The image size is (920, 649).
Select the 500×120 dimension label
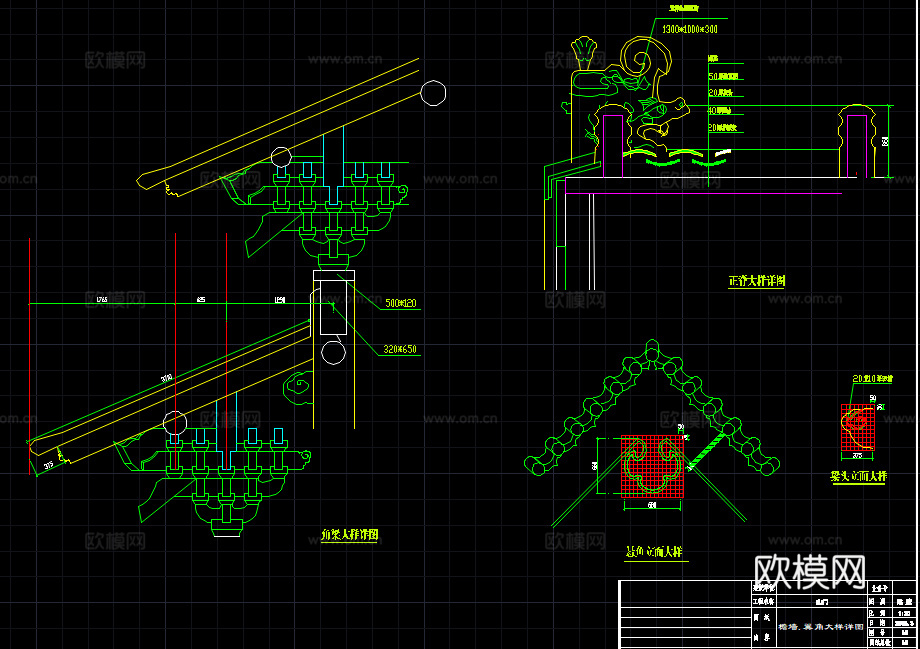coord(401,303)
